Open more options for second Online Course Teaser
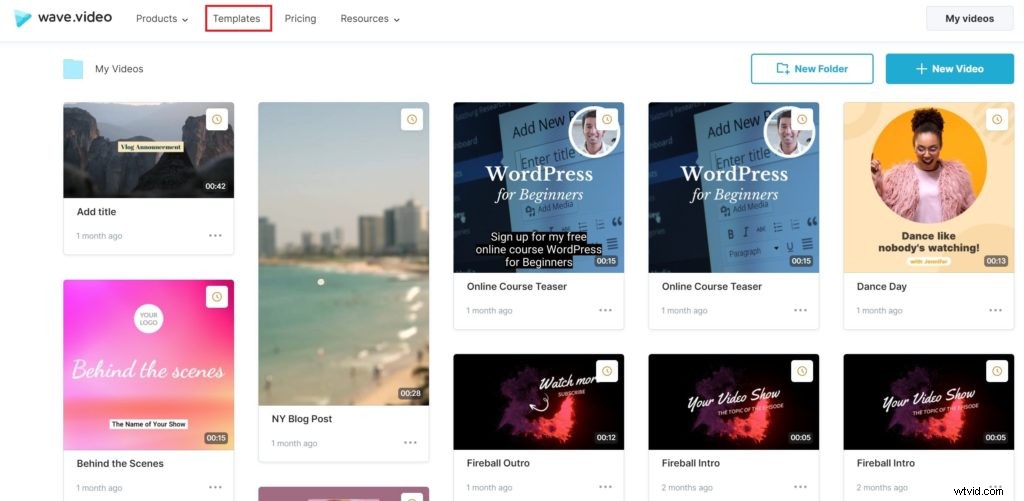This screenshot has height=501, width=1024. click(x=801, y=310)
